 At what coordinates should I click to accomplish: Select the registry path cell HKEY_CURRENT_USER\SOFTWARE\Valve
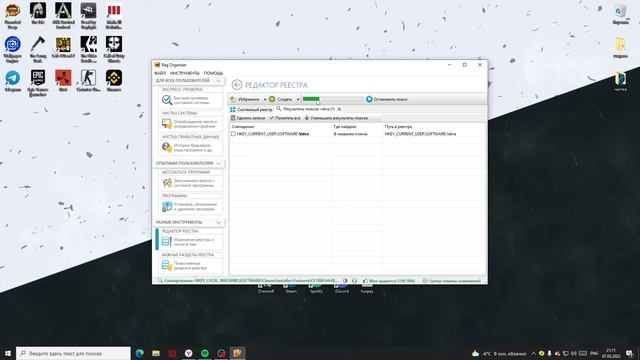pos(420,134)
